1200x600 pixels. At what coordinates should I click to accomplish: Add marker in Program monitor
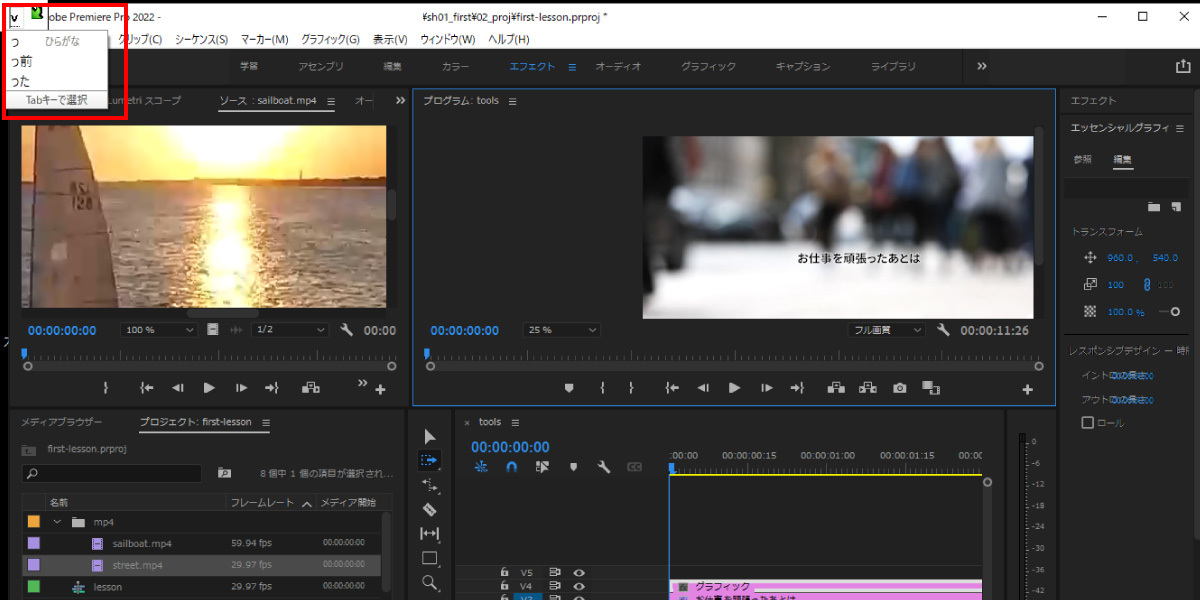click(569, 388)
